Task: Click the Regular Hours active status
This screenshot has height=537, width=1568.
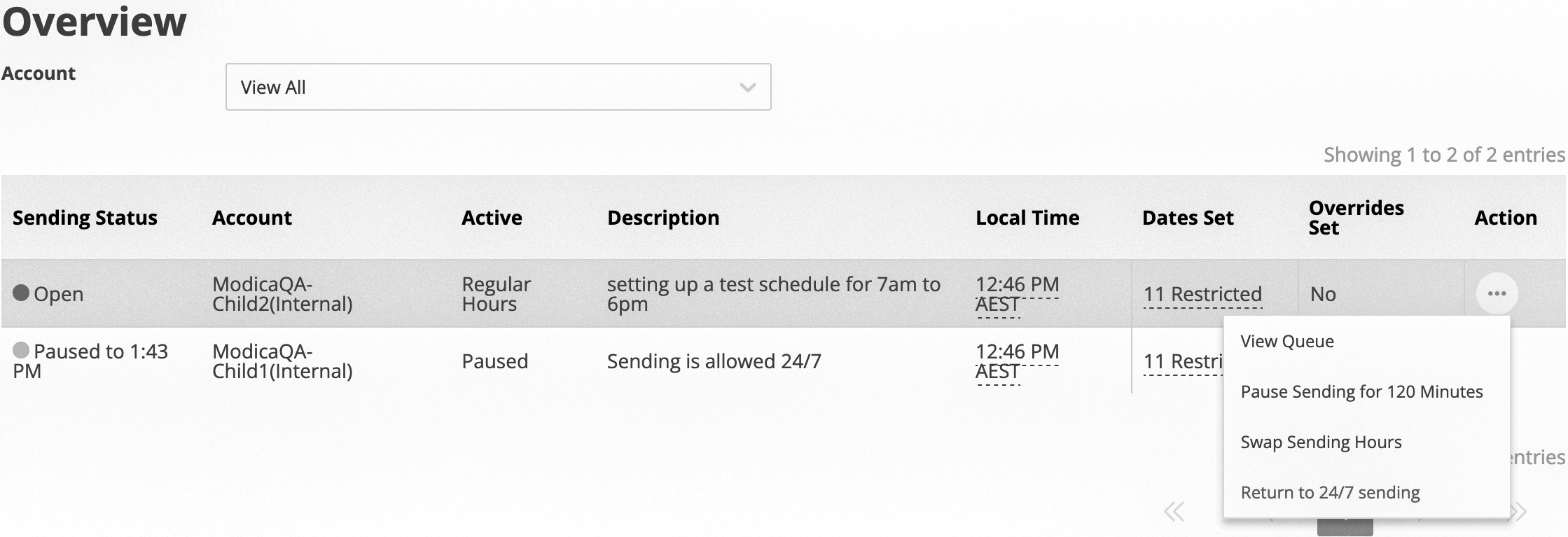Action: click(495, 293)
